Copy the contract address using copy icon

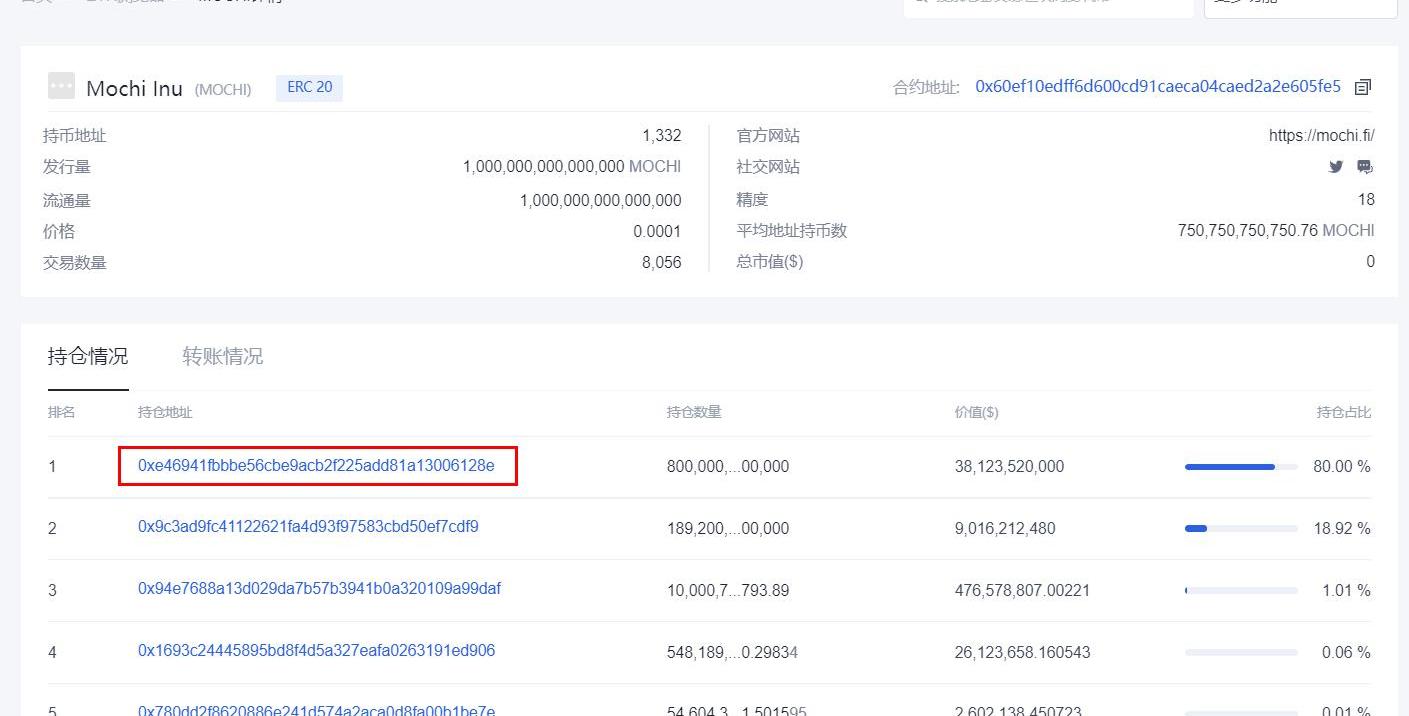coord(1362,87)
